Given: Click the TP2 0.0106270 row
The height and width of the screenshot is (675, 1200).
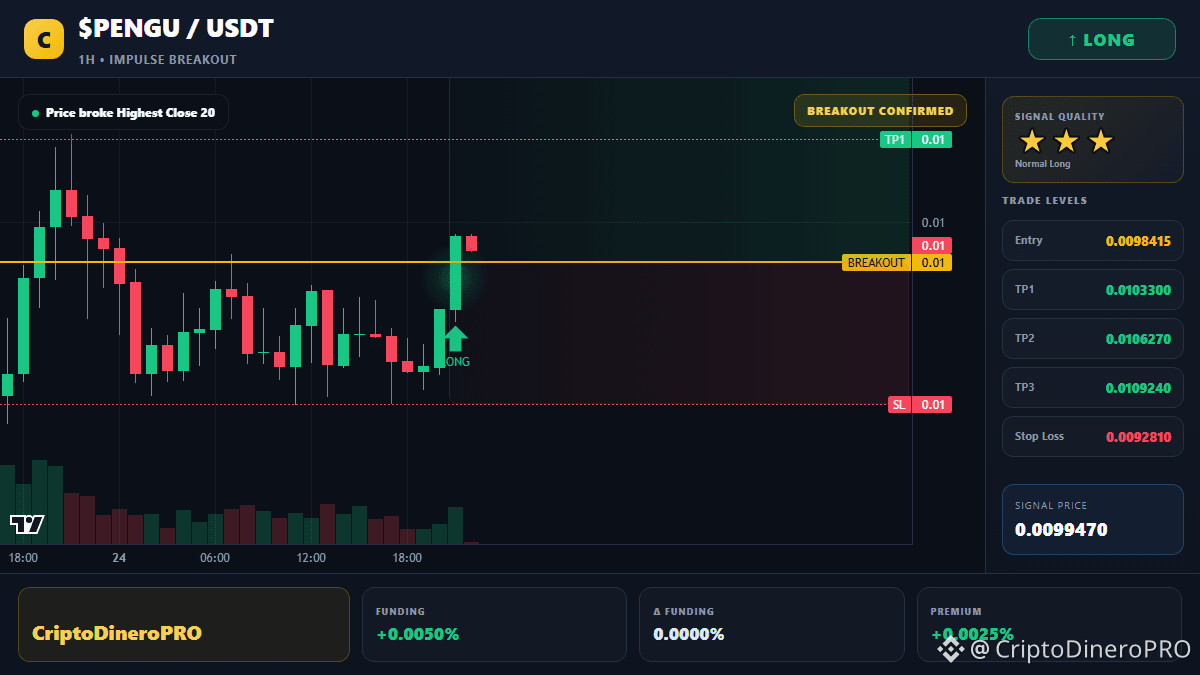Looking at the screenshot, I should (x=1092, y=338).
